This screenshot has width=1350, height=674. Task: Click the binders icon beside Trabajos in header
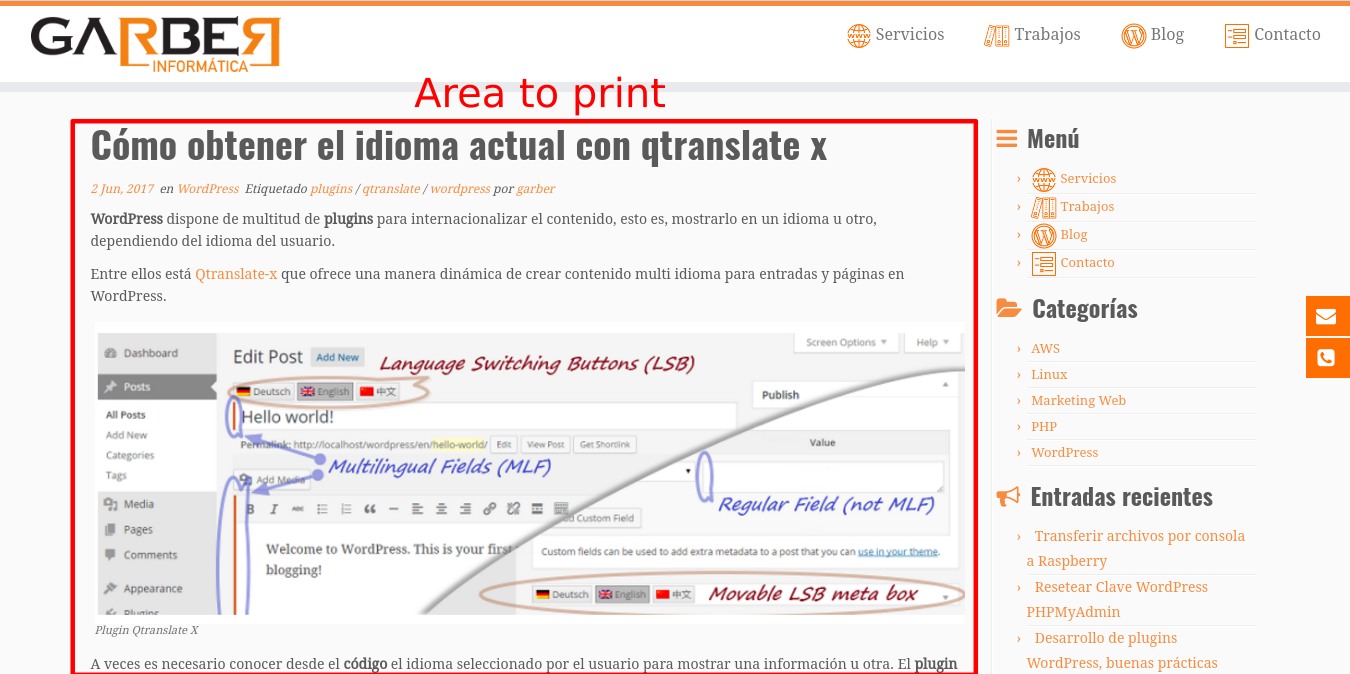(997, 36)
